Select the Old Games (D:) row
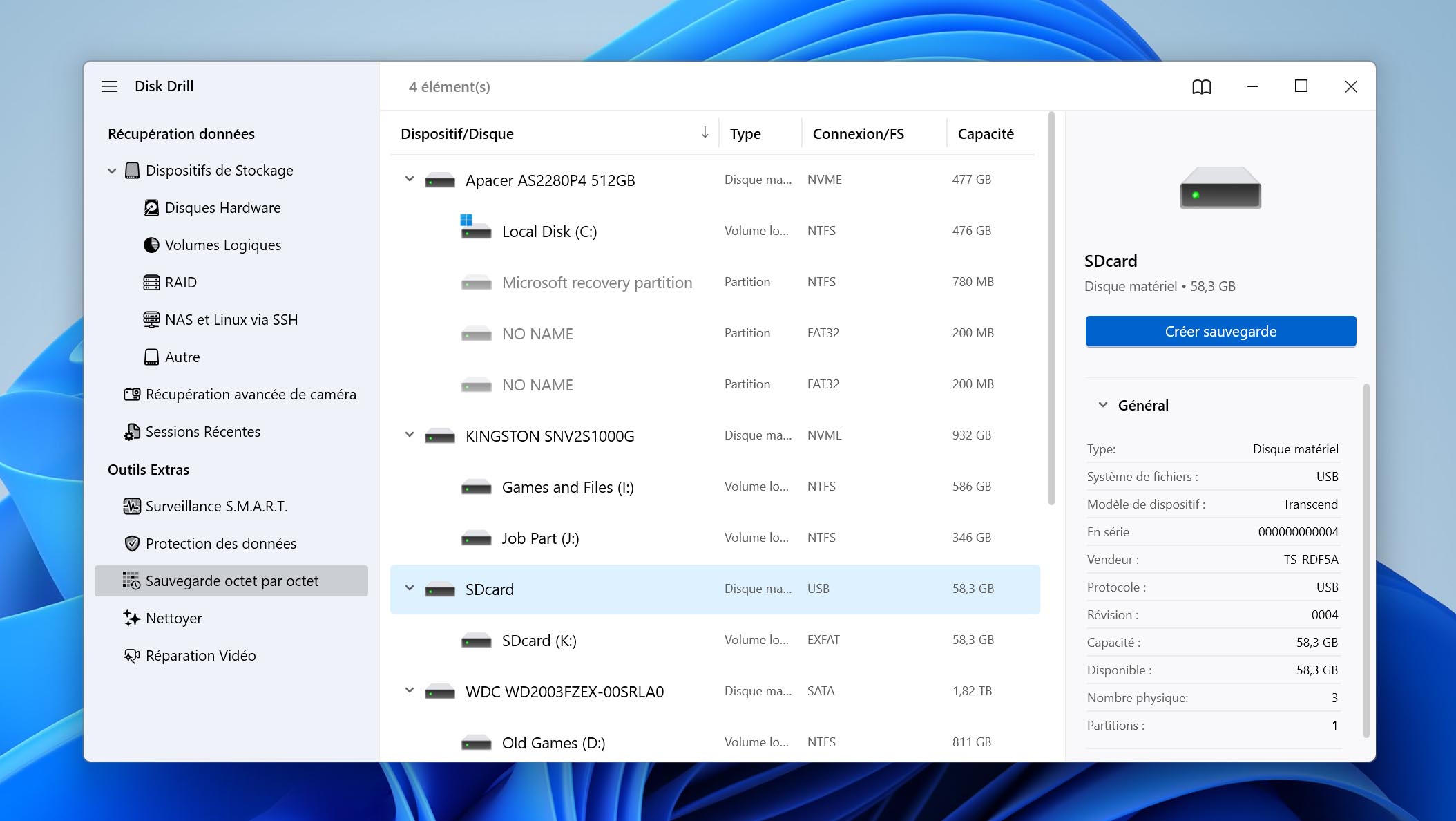The height and width of the screenshot is (821, 1456). (x=715, y=742)
